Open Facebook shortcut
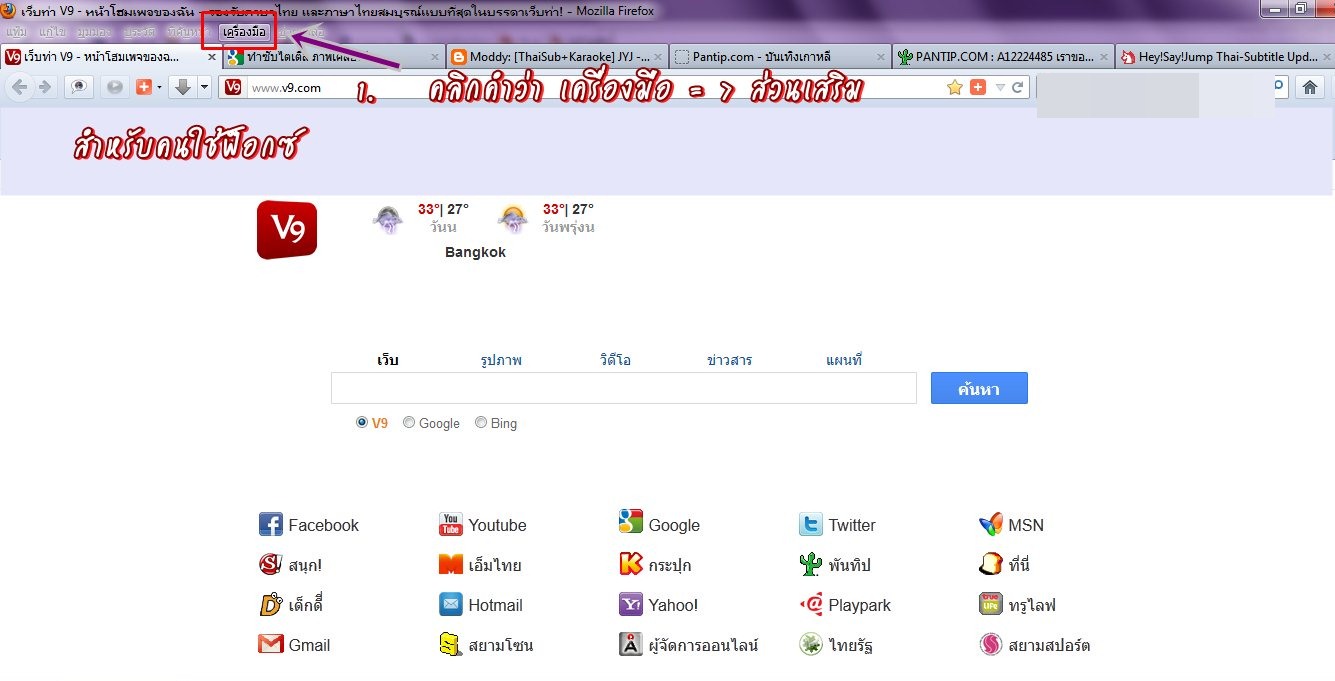The image size is (1335, 681). pos(308,525)
